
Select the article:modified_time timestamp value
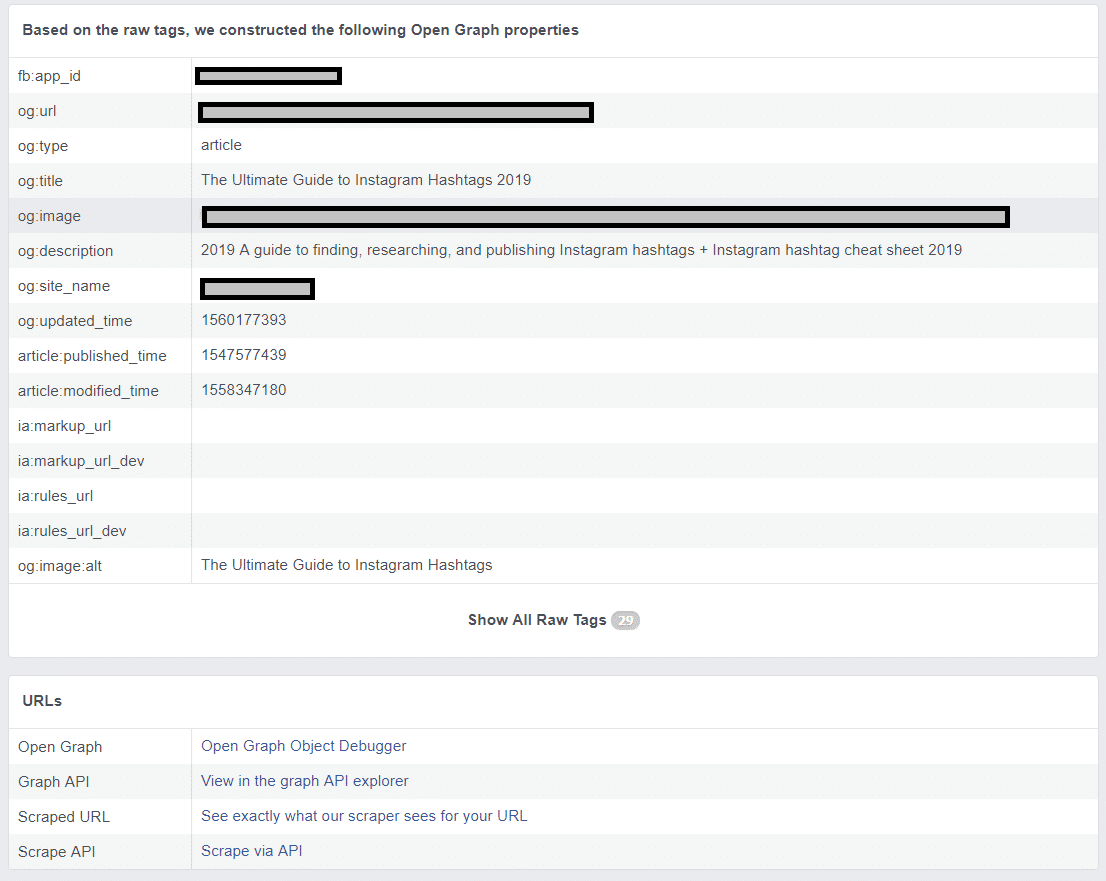click(x=243, y=390)
